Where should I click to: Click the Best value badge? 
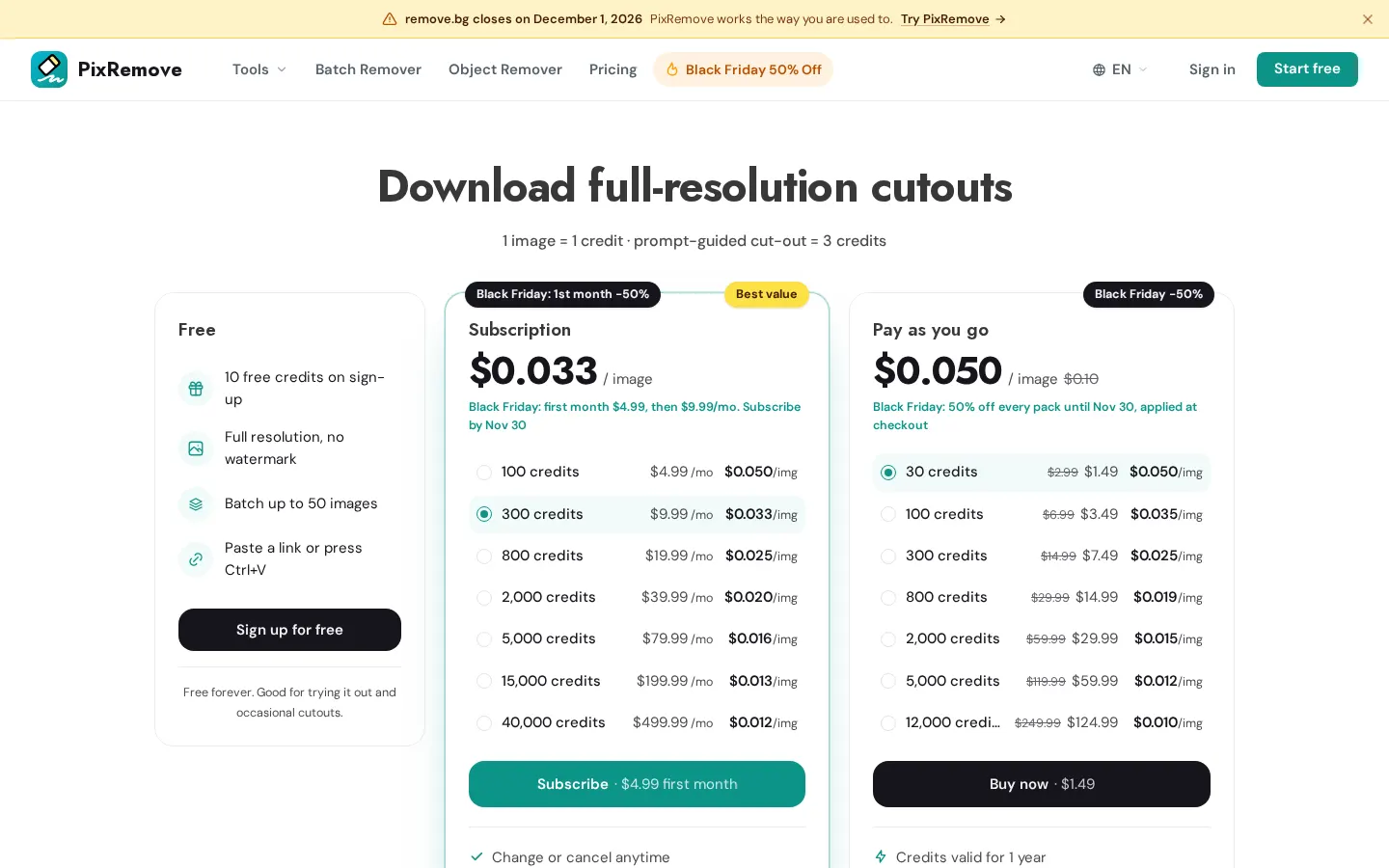click(x=767, y=294)
